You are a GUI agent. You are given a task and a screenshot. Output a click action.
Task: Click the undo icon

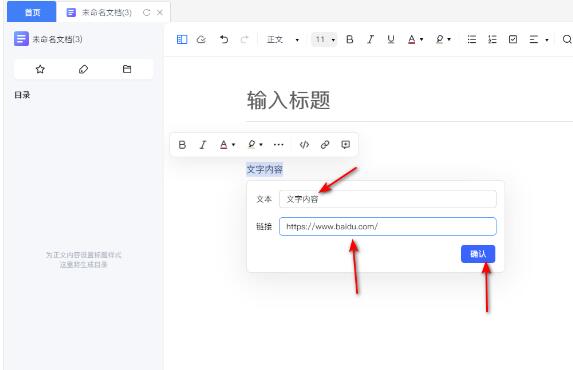coord(224,39)
